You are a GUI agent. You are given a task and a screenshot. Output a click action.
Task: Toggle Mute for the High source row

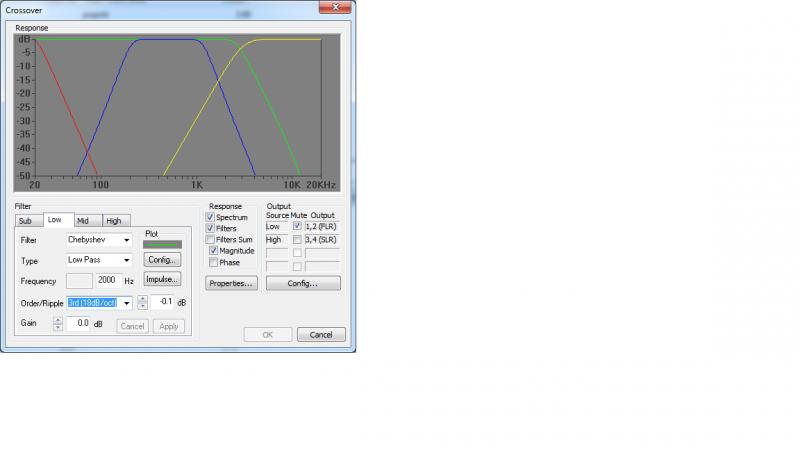297,239
